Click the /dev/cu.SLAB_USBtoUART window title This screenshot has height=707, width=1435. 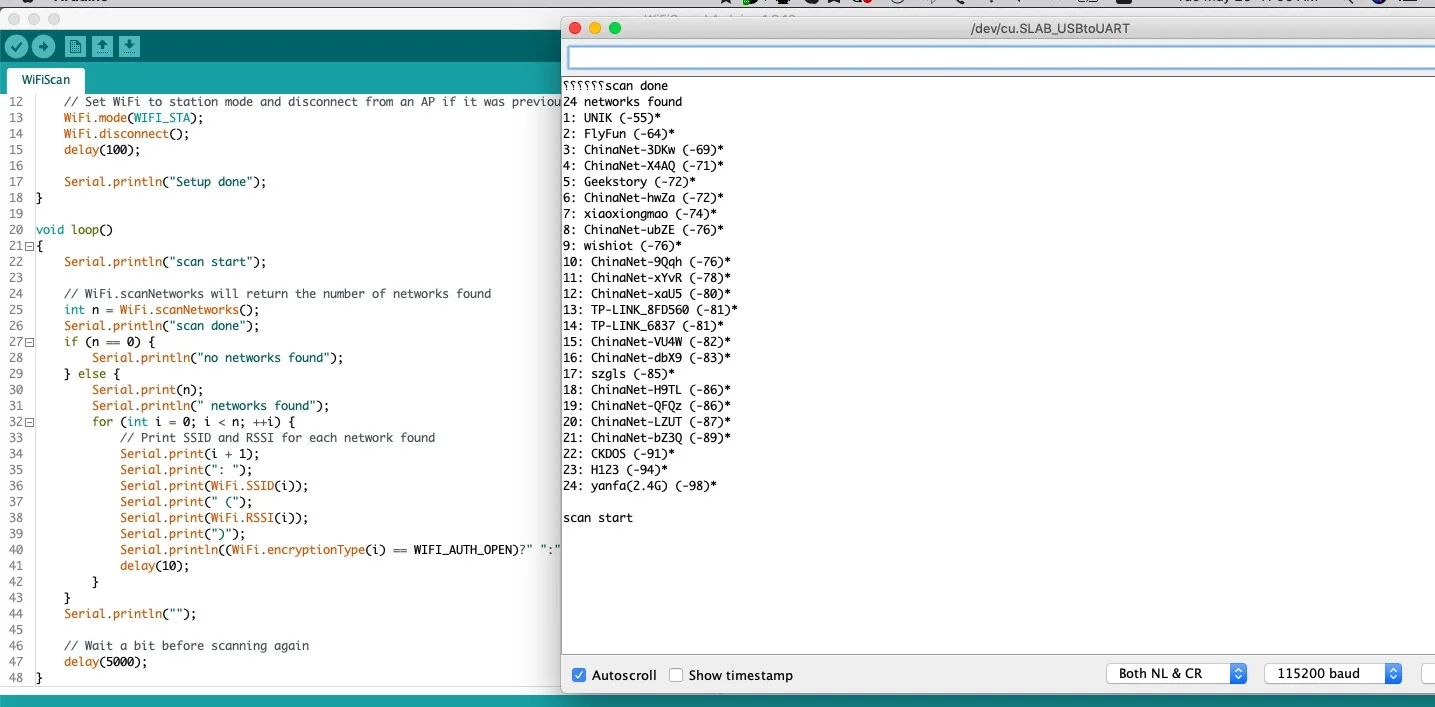[1049, 28]
